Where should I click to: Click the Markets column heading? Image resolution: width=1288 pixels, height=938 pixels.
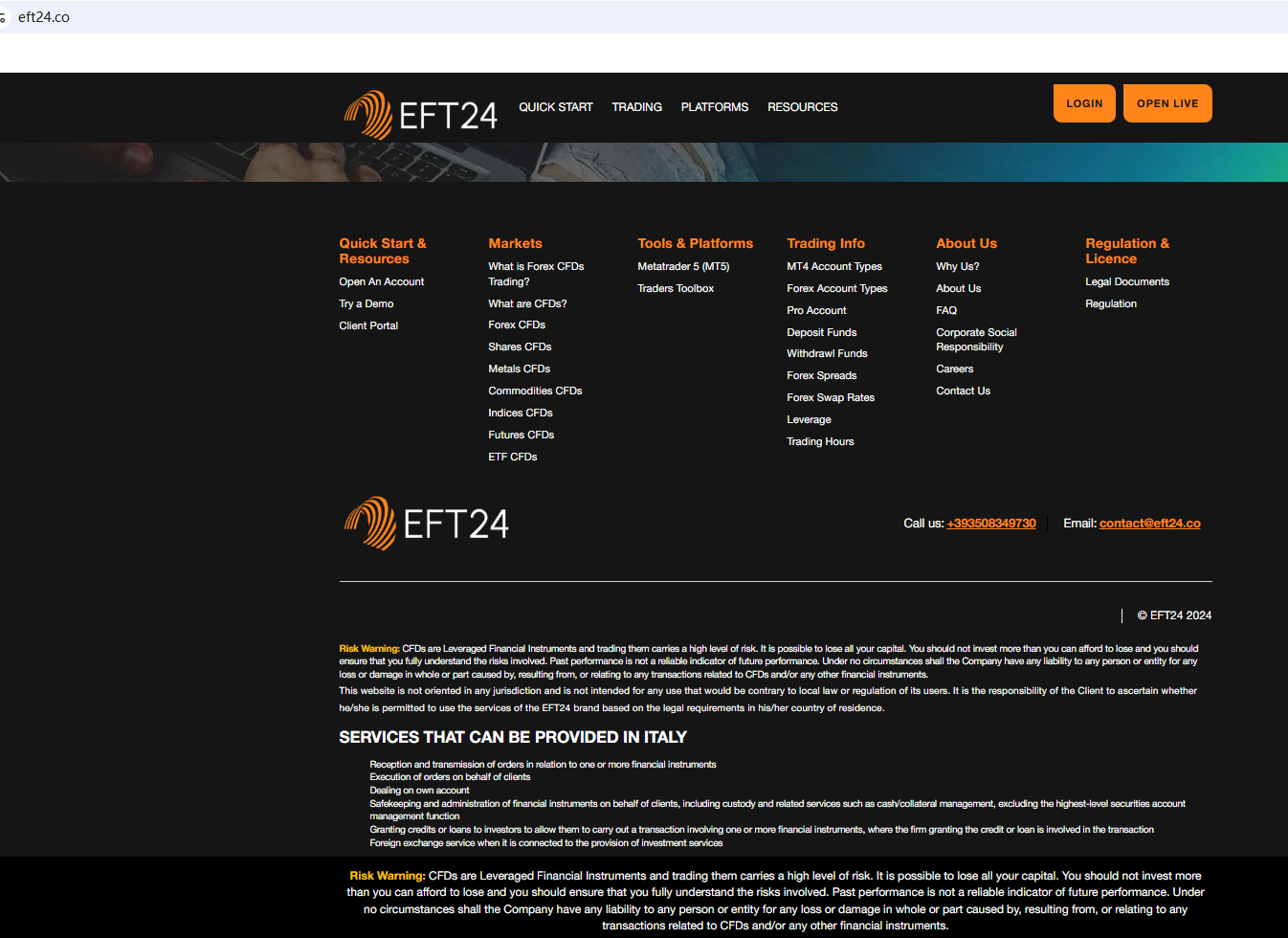pyautogui.click(x=515, y=243)
